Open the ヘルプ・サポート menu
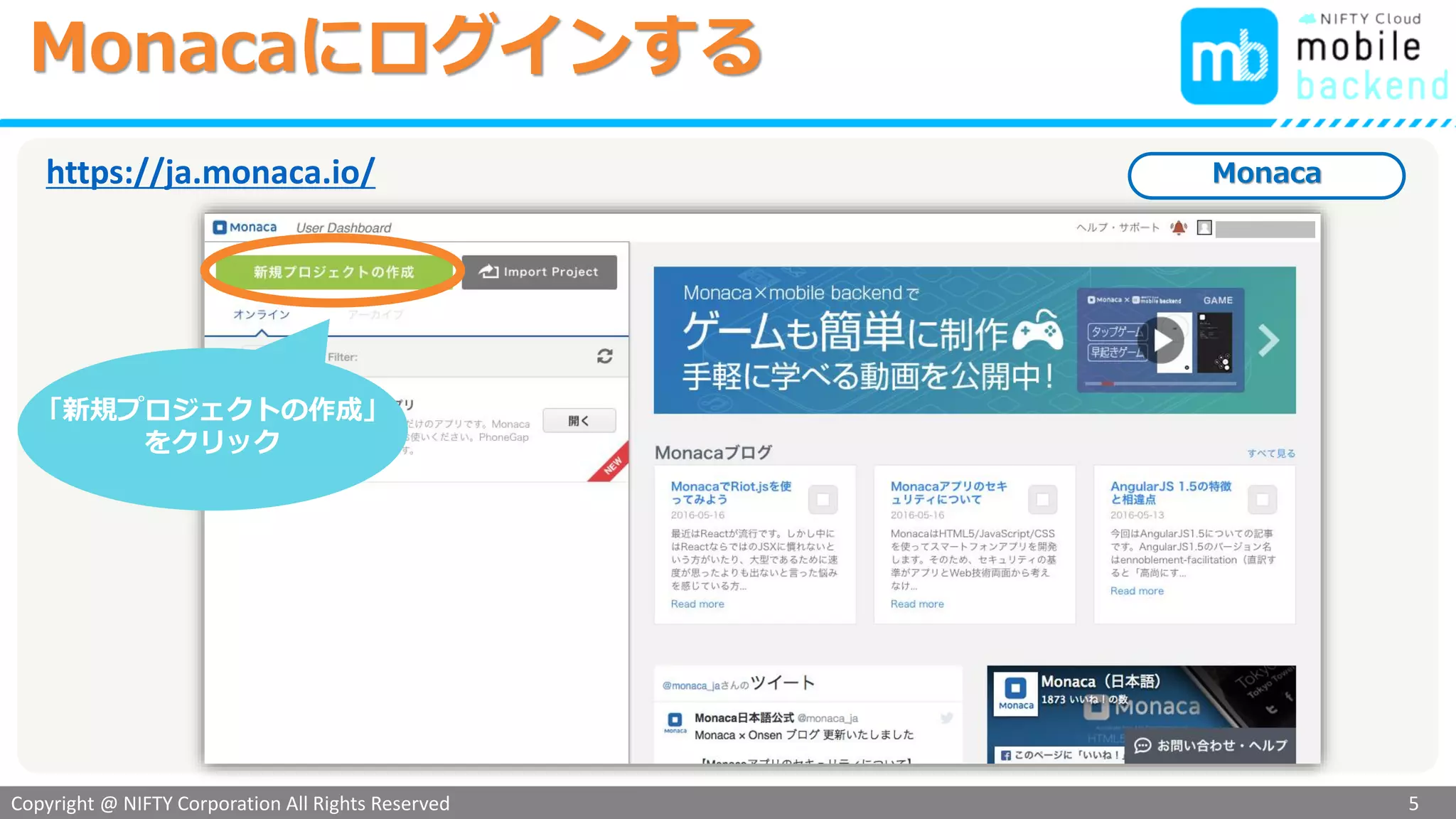 tap(1117, 227)
